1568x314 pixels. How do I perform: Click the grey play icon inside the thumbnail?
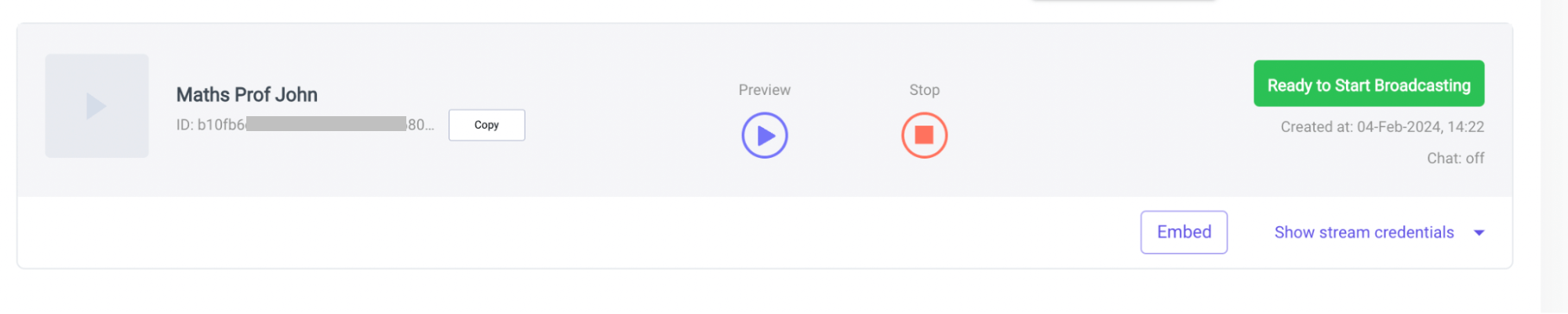96,106
